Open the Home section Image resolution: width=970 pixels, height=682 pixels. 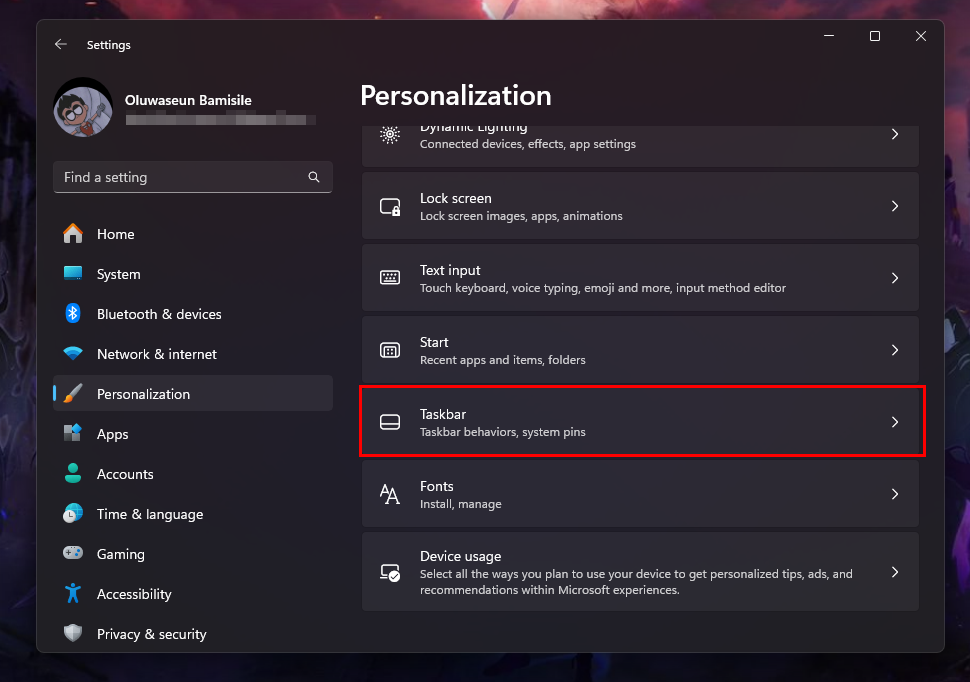(x=193, y=234)
